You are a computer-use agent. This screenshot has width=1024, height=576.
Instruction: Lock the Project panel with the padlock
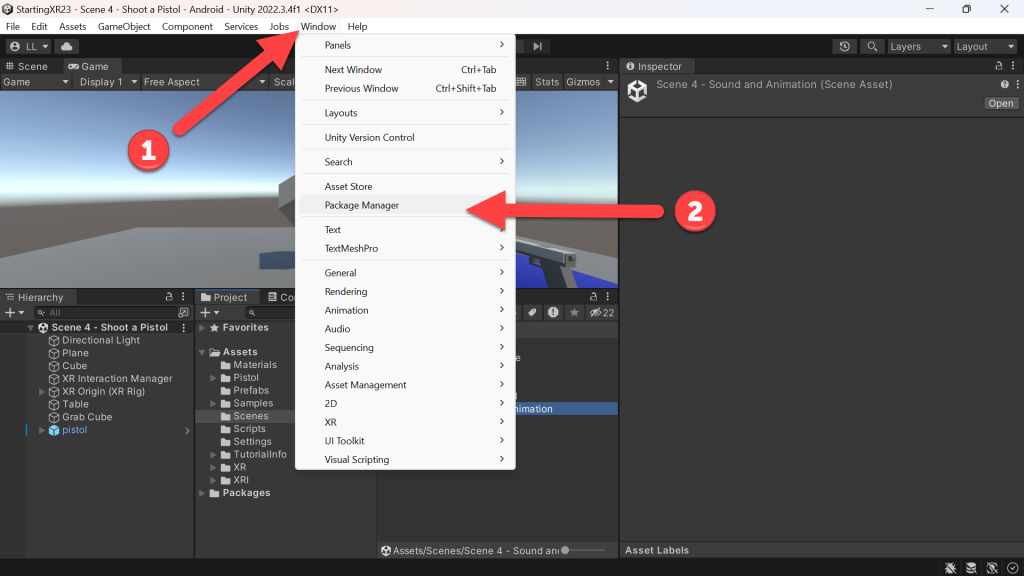(x=593, y=296)
